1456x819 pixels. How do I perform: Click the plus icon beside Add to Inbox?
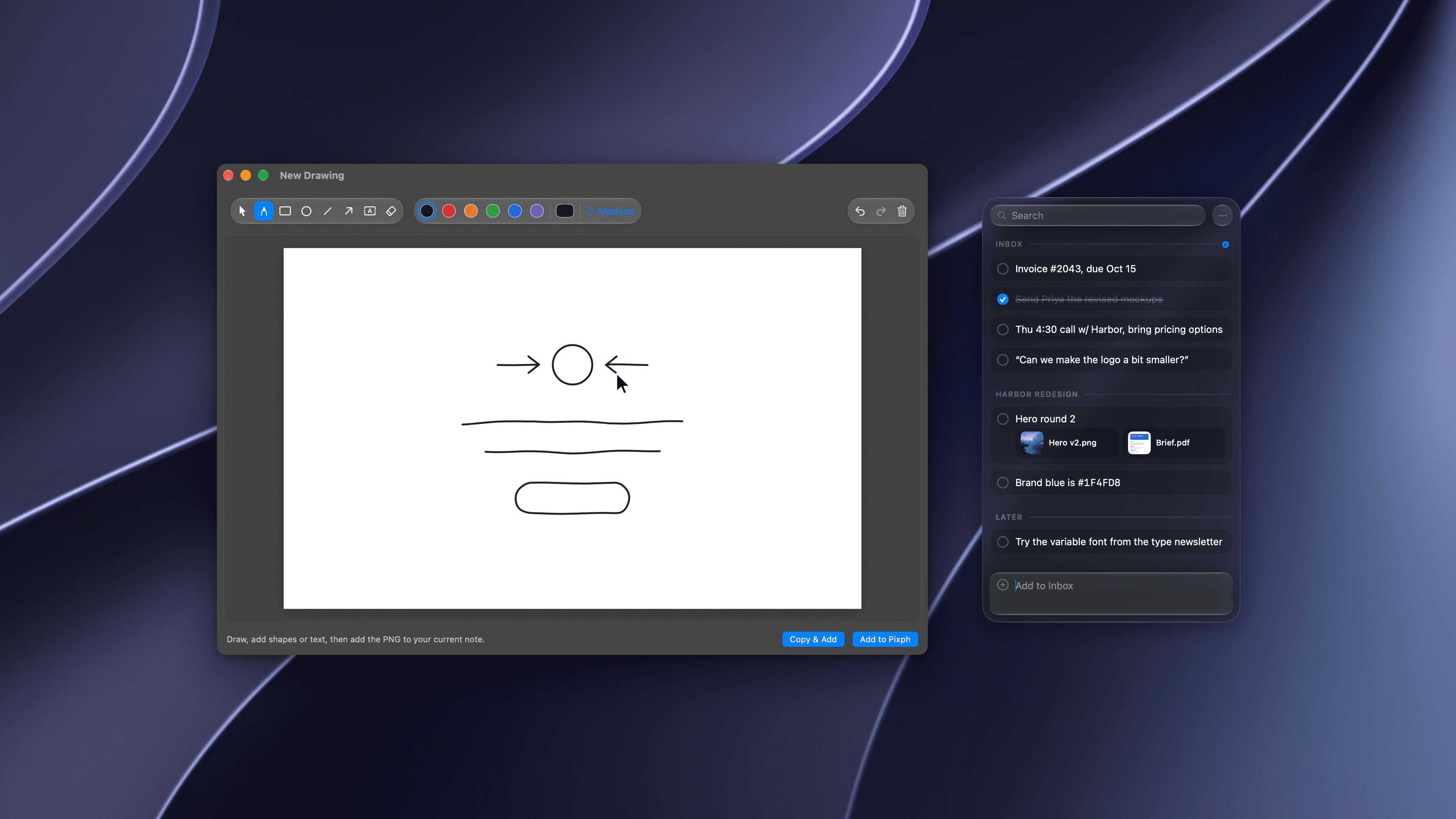click(1003, 584)
